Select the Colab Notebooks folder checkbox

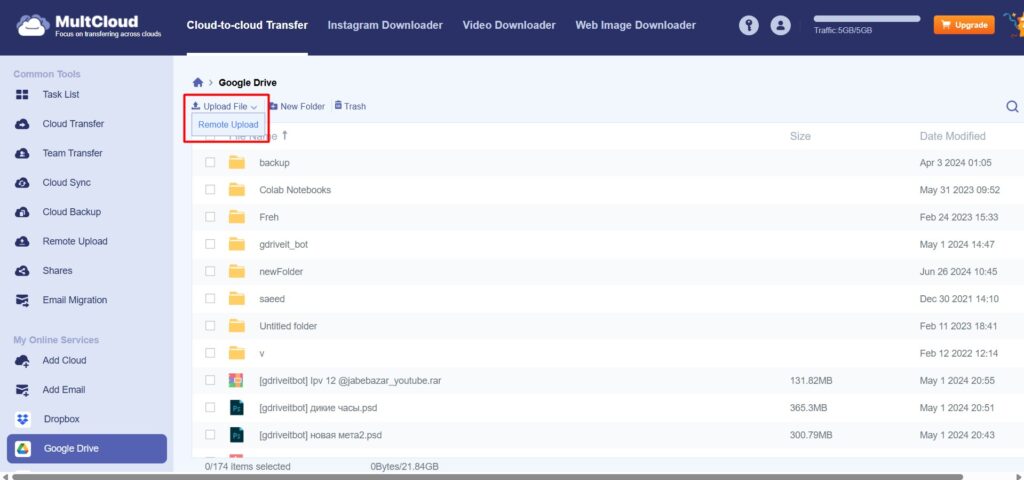[210, 190]
